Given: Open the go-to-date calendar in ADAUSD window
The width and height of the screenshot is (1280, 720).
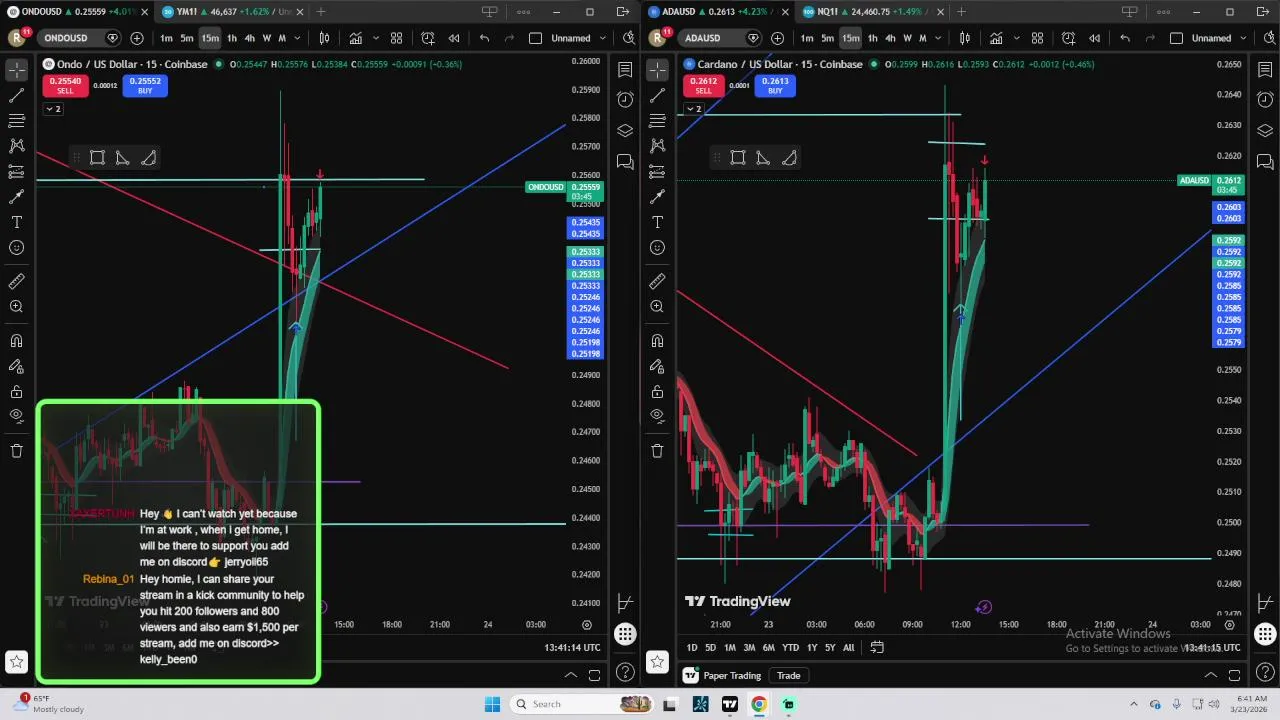Looking at the screenshot, I should pyautogui.click(x=877, y=647).
